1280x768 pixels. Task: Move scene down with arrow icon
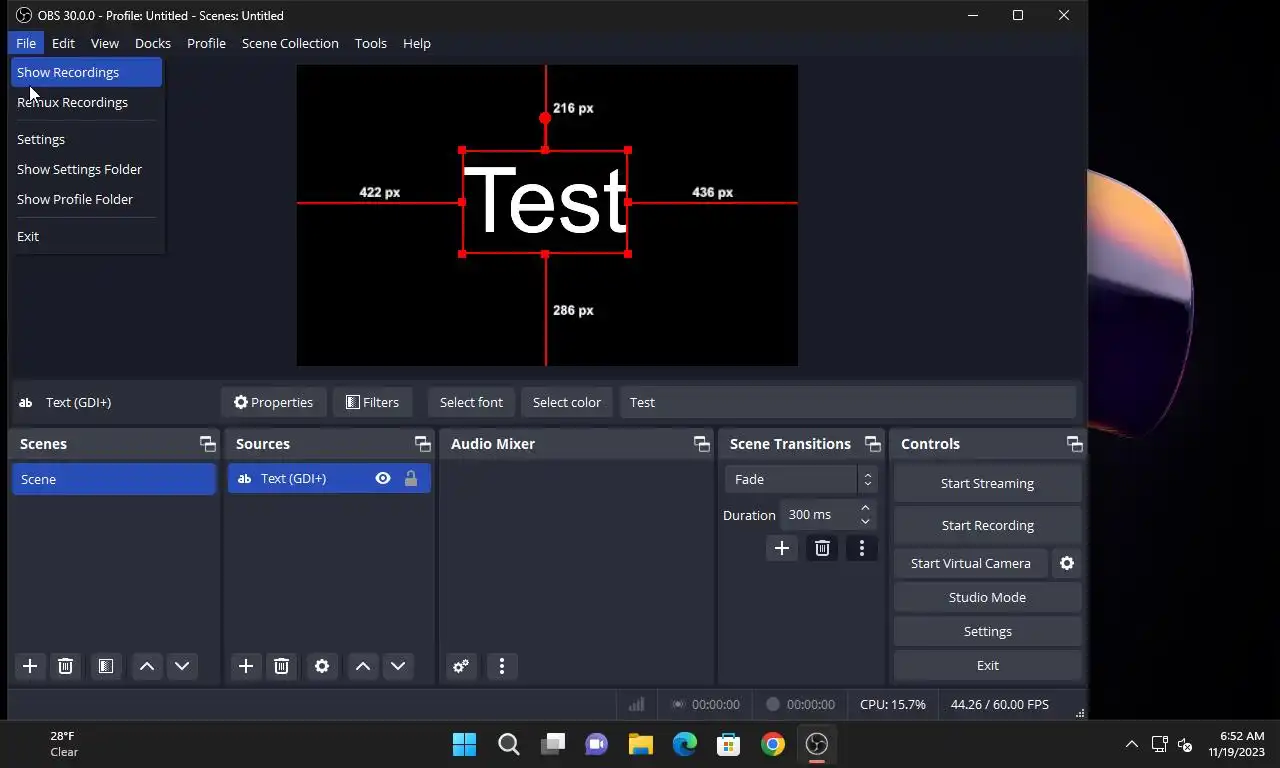(x=182, y=666)
